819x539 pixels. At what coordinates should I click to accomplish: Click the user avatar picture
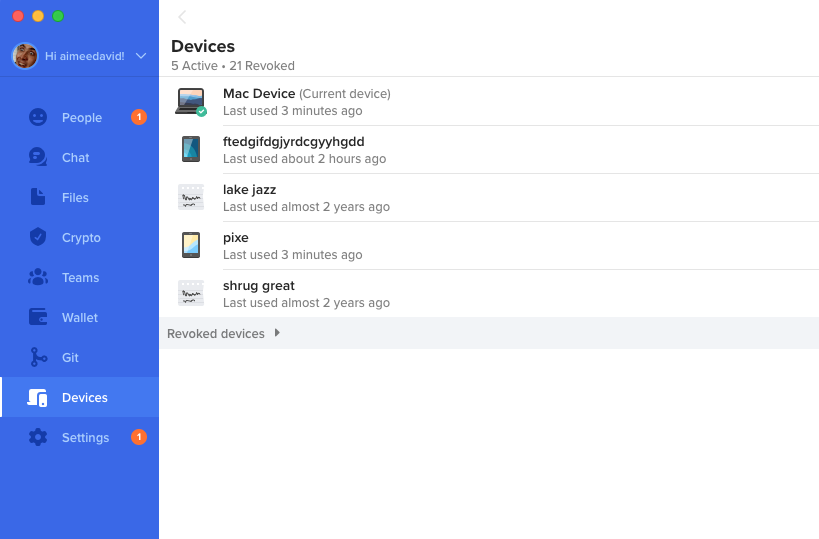(x=25, y=56)
